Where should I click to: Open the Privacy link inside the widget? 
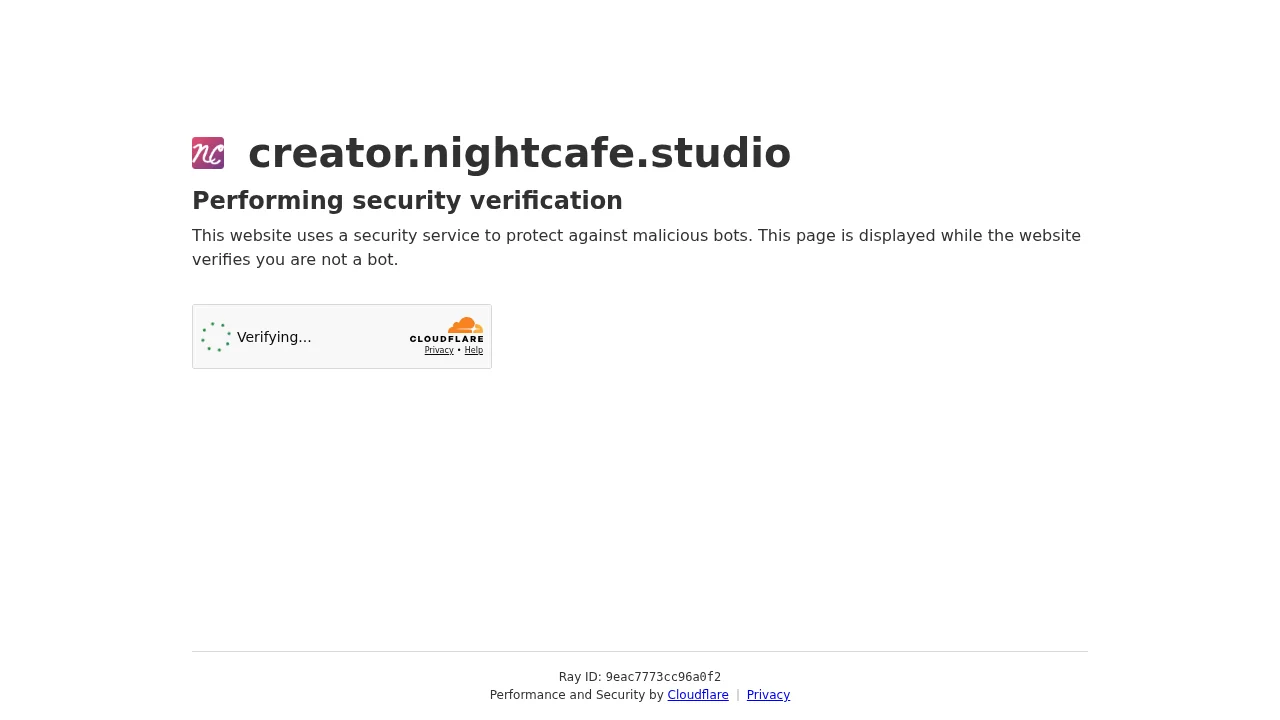(x=439, y=351)
